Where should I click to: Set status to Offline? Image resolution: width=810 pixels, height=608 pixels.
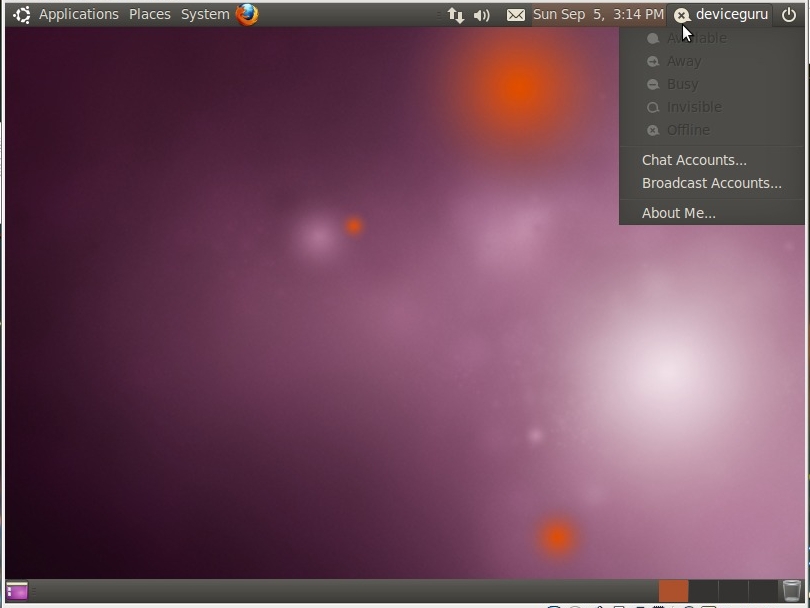pyautogui.click(x=712, y=130)
